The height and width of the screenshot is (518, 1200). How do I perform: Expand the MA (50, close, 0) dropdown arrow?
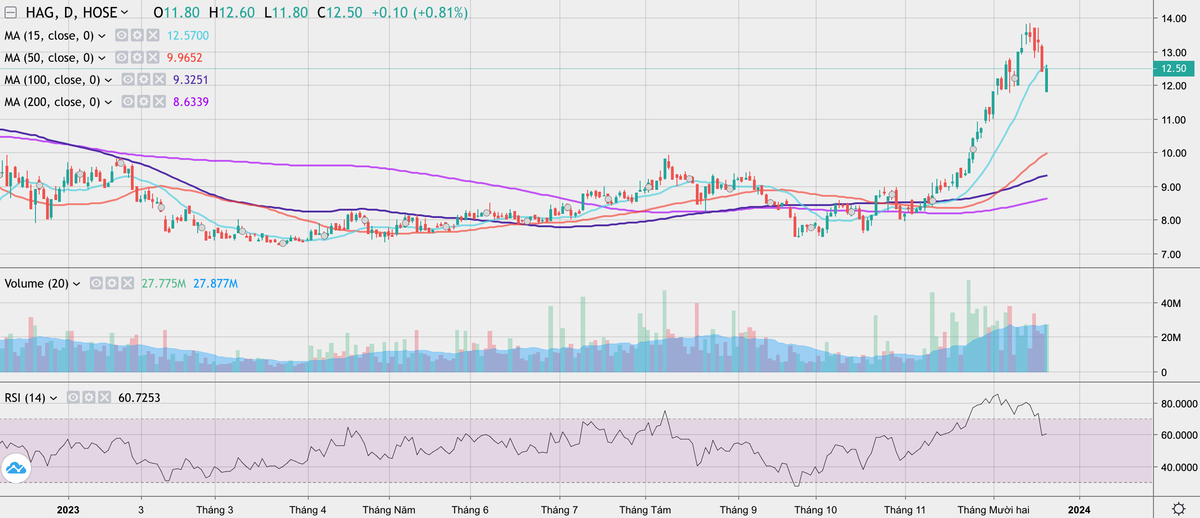(x=102, y=57)
